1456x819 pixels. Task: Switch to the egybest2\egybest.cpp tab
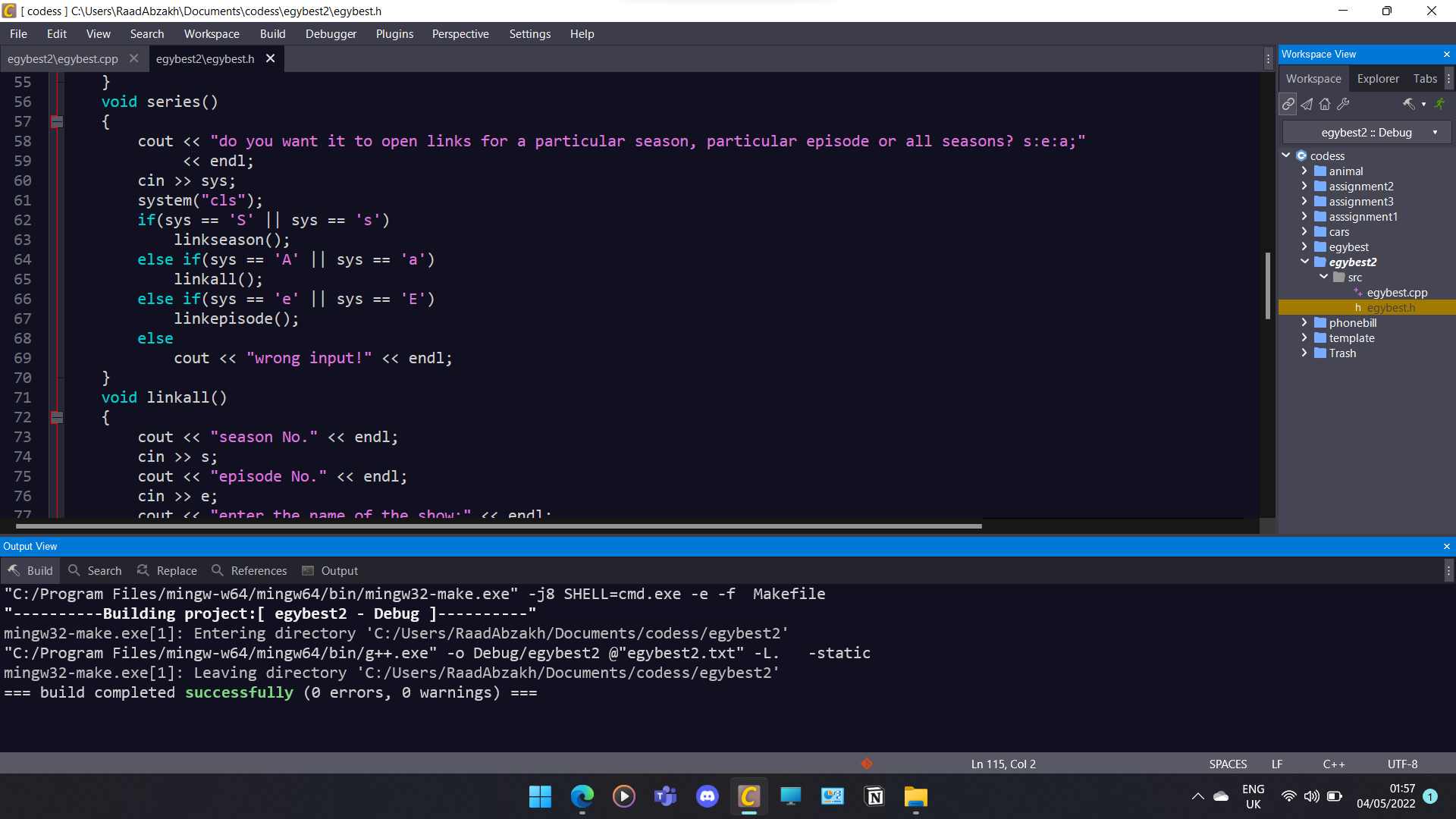pyautogui.click(x=62, y=58)
